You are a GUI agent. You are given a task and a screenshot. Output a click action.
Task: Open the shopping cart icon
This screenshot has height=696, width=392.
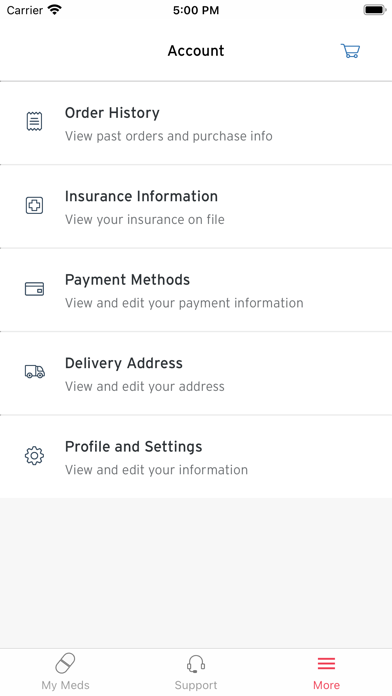pyautogui.click(x=350, y=51)
